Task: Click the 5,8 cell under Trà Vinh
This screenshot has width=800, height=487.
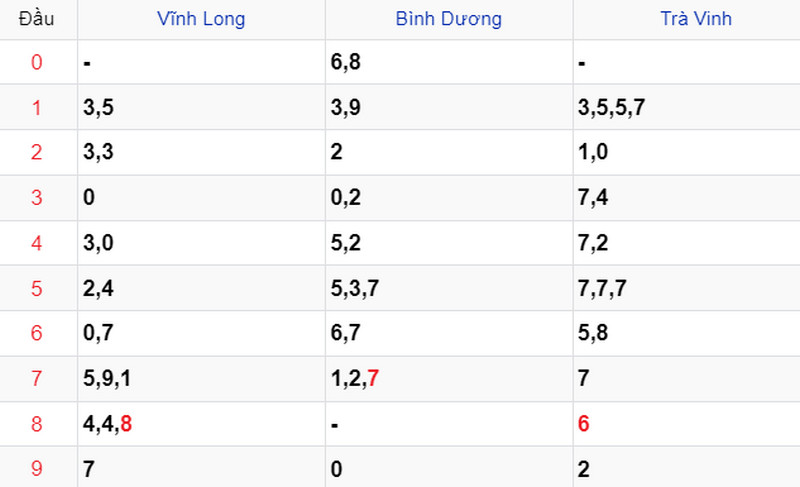Action: tap(686, 333)
